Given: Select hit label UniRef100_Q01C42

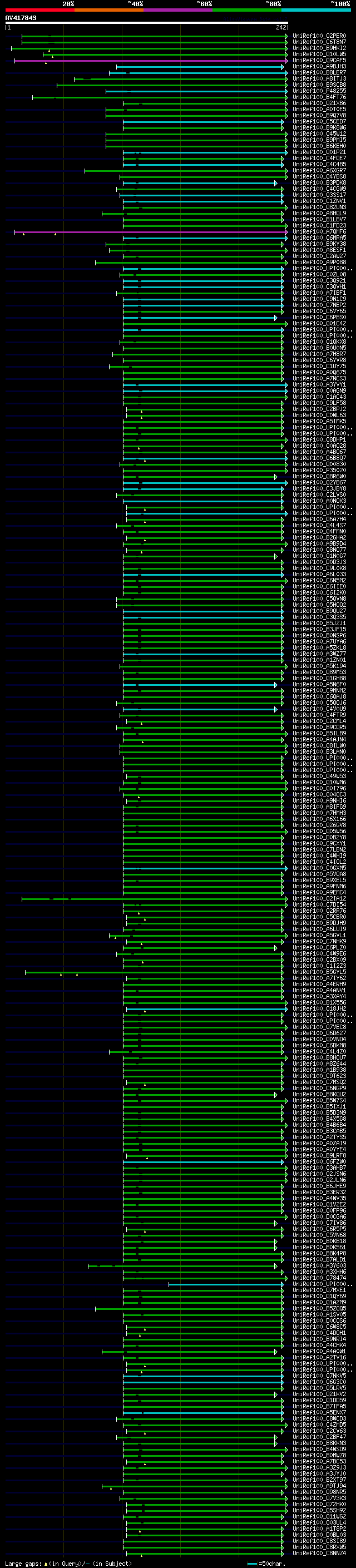Looking at the screenshot, I should (x=319, y=323).
